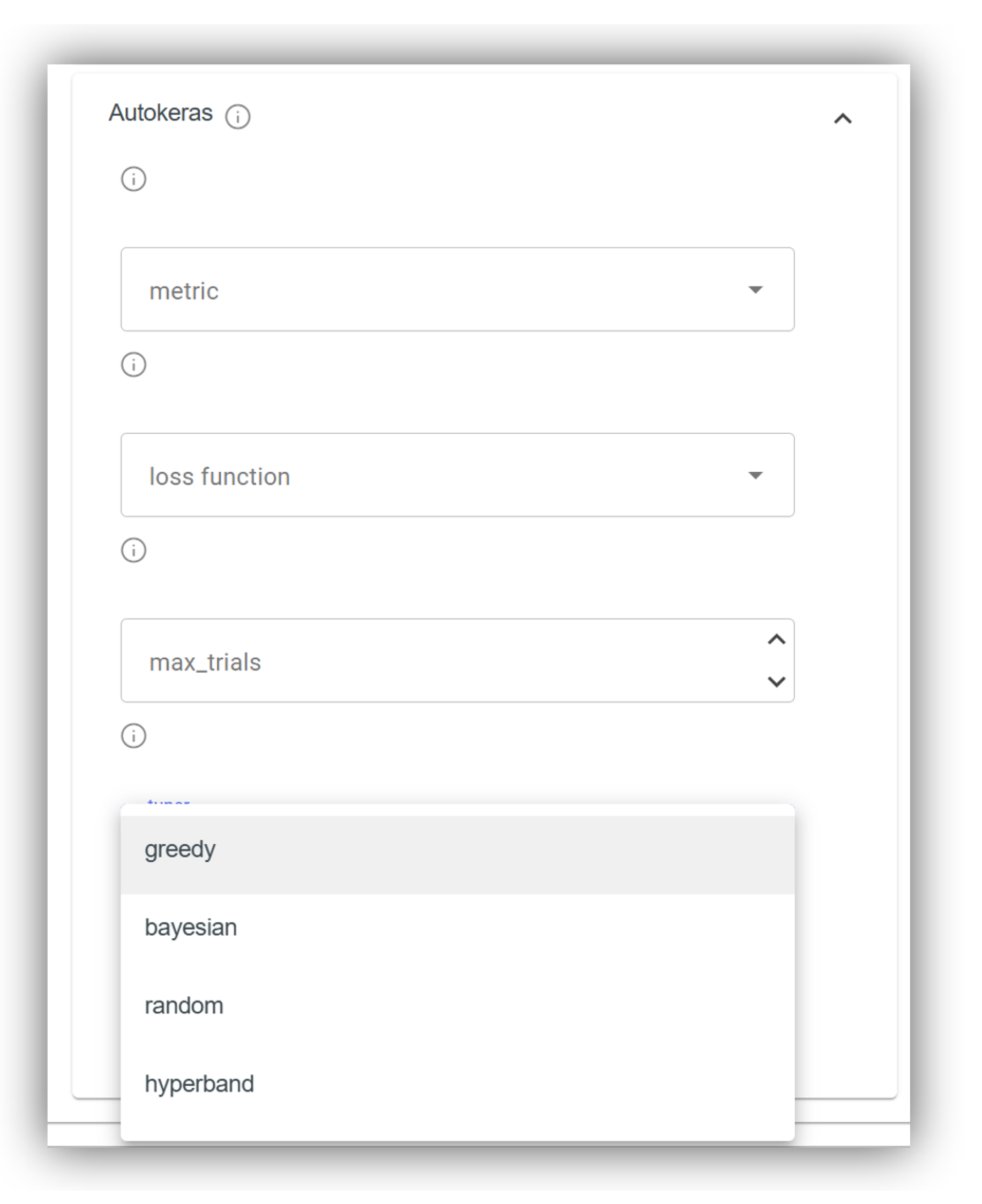Select the greedy tuner option
Image resolution: width=982 pixels, height=1204 pixels.
180,849
